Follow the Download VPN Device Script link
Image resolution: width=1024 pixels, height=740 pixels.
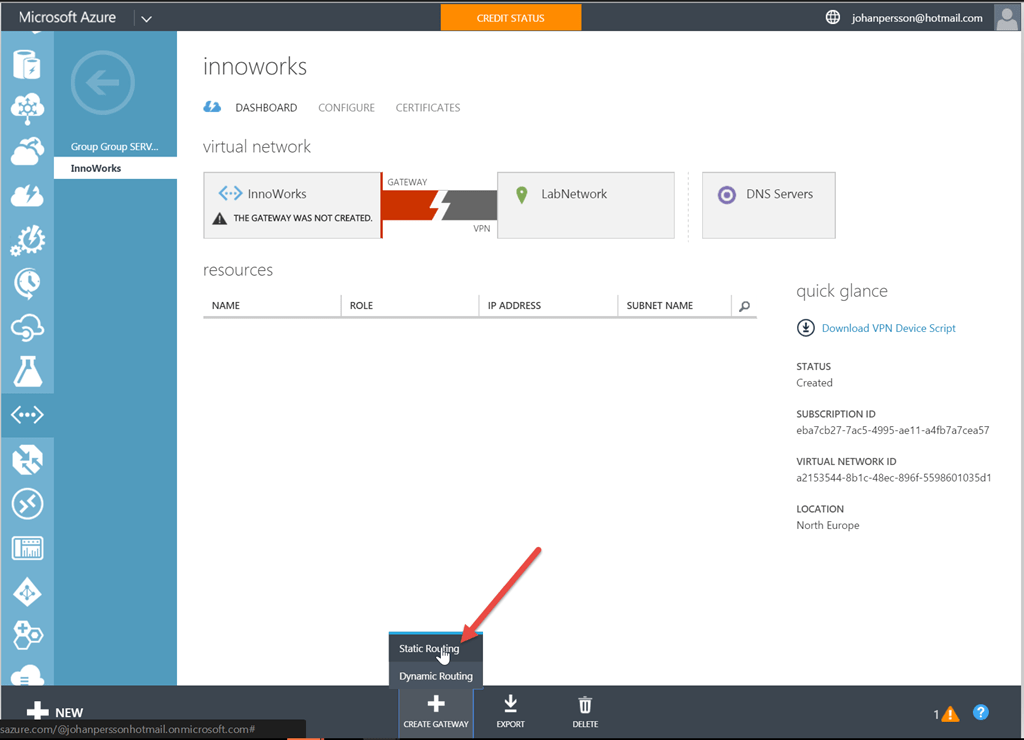888,328
